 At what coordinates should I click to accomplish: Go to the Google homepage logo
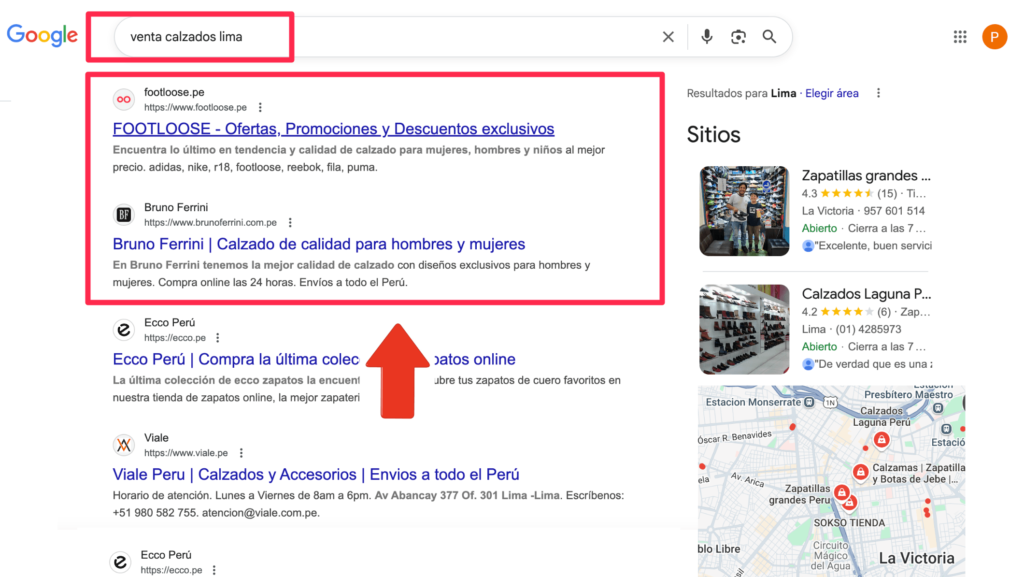[x=42, y=35]
